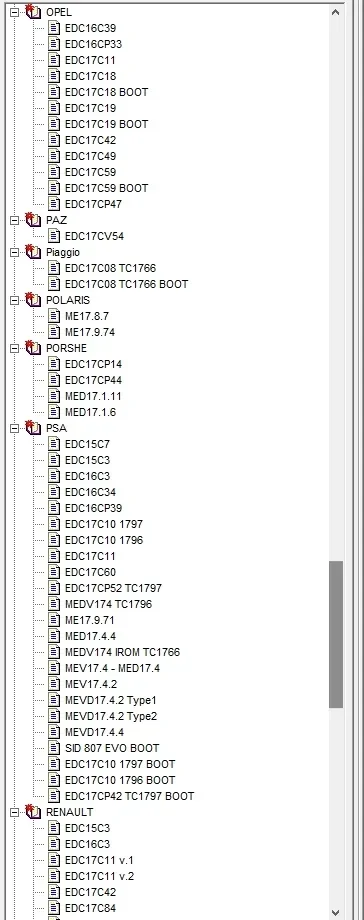This screenshot has height=920, width=364.
Task: Click the RENAULT folder book icon
Action: coord(33,812)
